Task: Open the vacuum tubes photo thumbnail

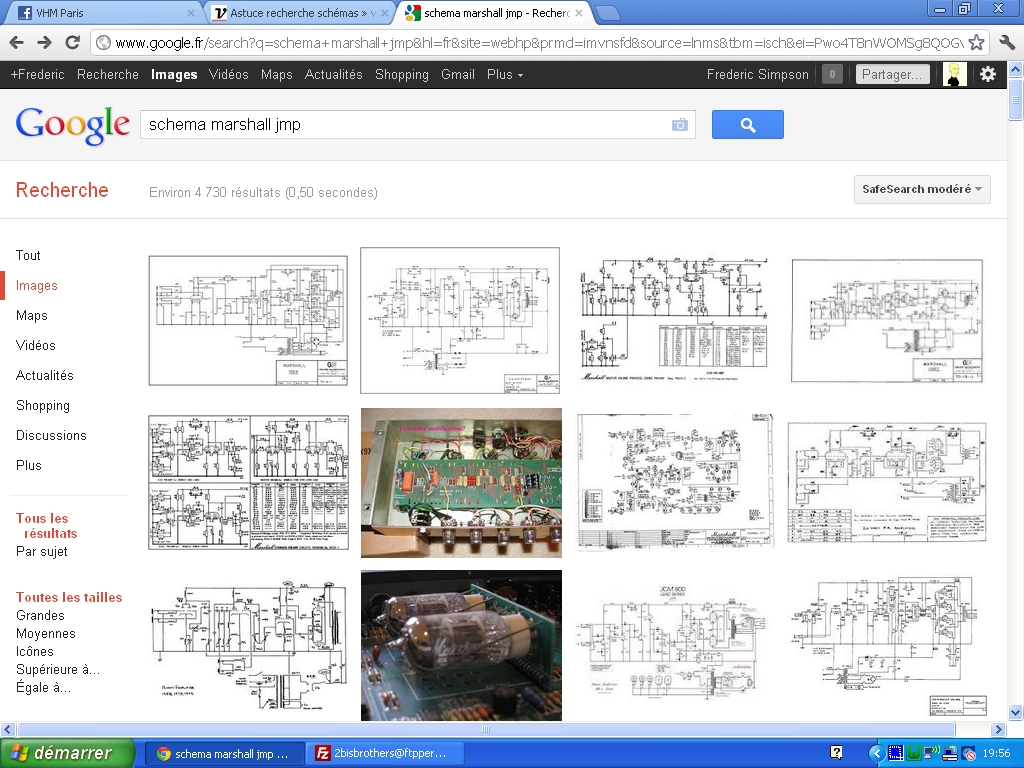Action: [461, 645]
